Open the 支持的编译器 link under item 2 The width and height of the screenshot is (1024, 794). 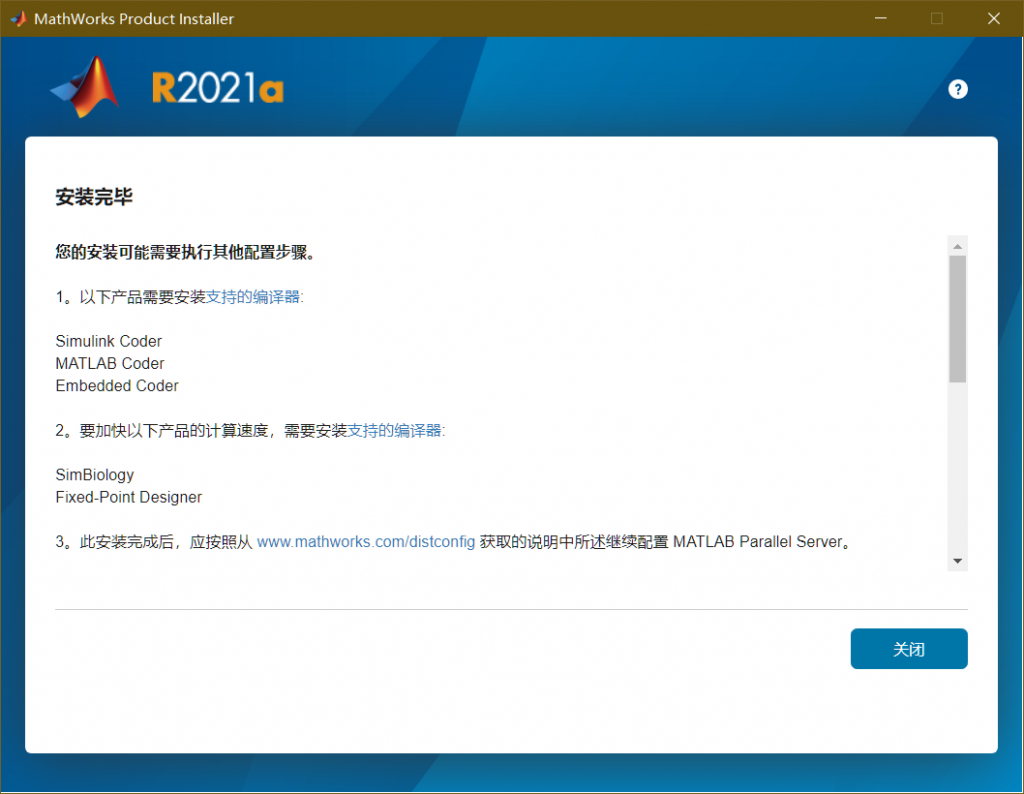coord(394,430)
